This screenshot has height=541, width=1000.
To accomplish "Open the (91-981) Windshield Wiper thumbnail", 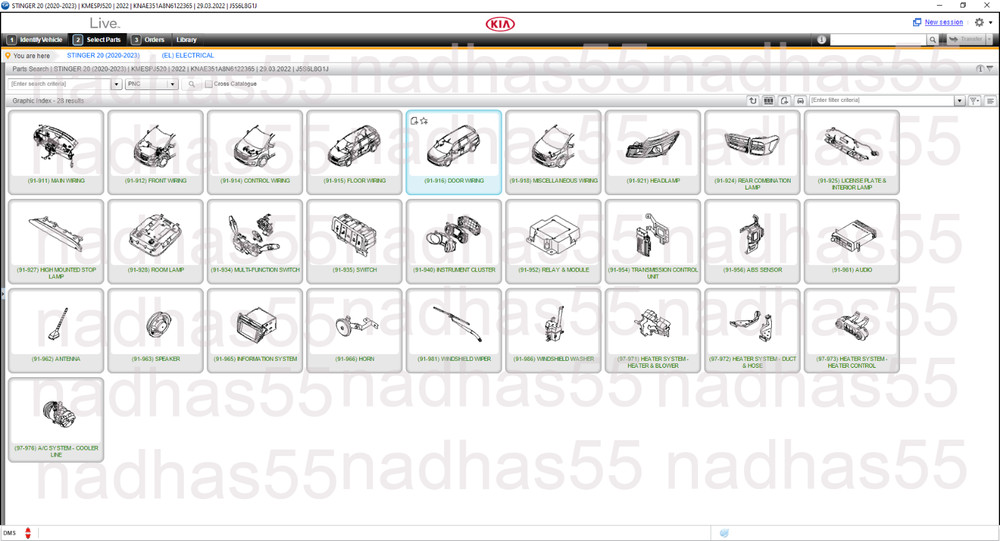I will coord(454,330).
